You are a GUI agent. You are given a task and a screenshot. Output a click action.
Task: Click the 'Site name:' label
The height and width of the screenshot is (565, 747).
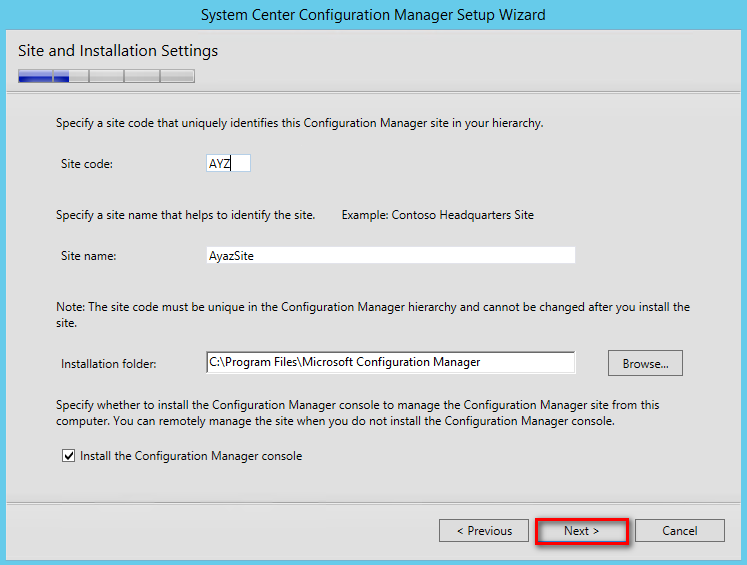(x=89, y=256)
